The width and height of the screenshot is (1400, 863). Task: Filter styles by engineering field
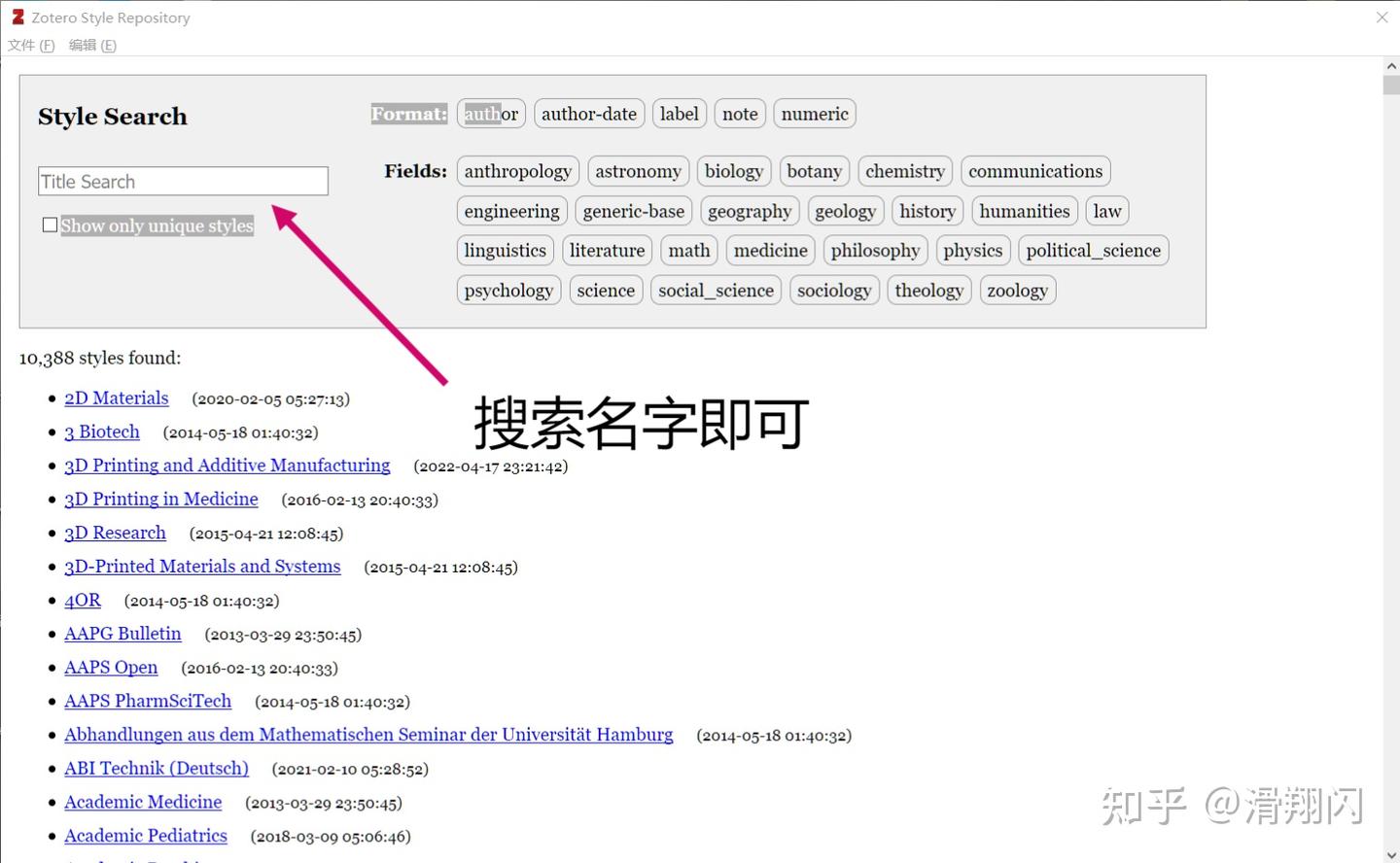point(512,211)
